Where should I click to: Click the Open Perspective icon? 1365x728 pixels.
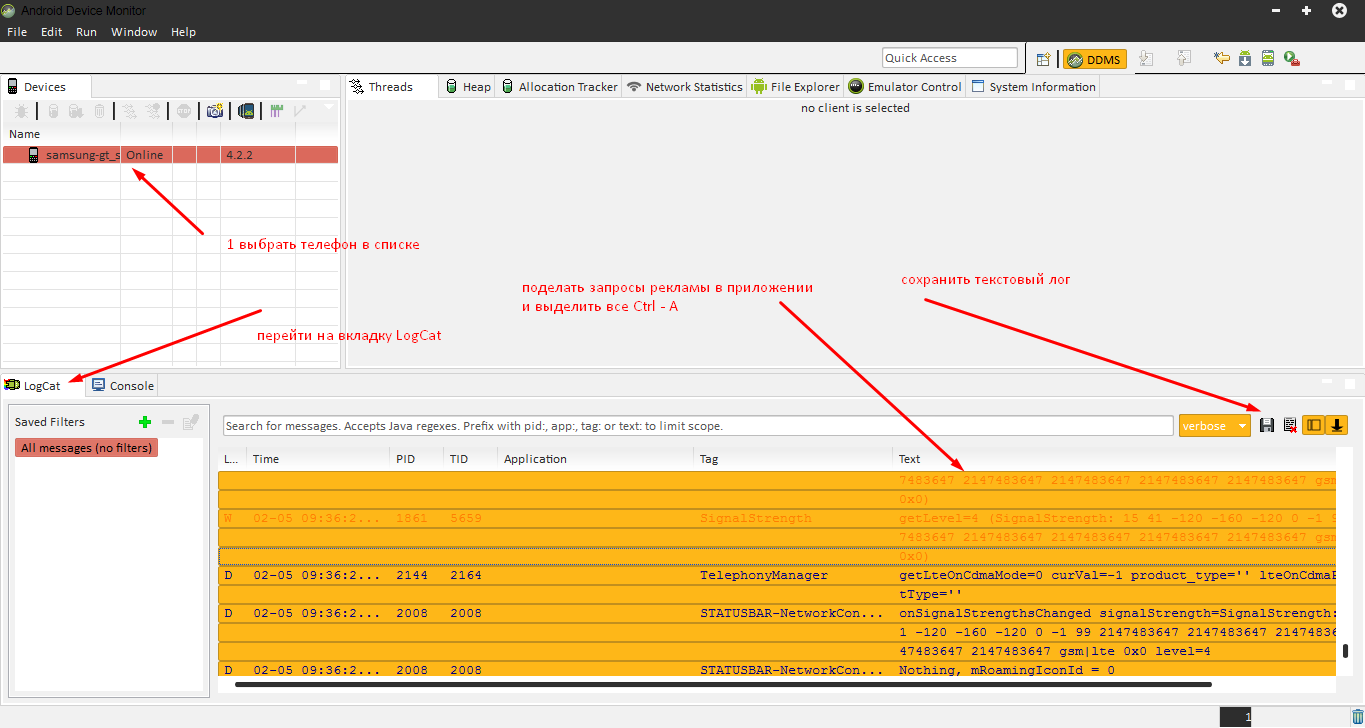1043,59
